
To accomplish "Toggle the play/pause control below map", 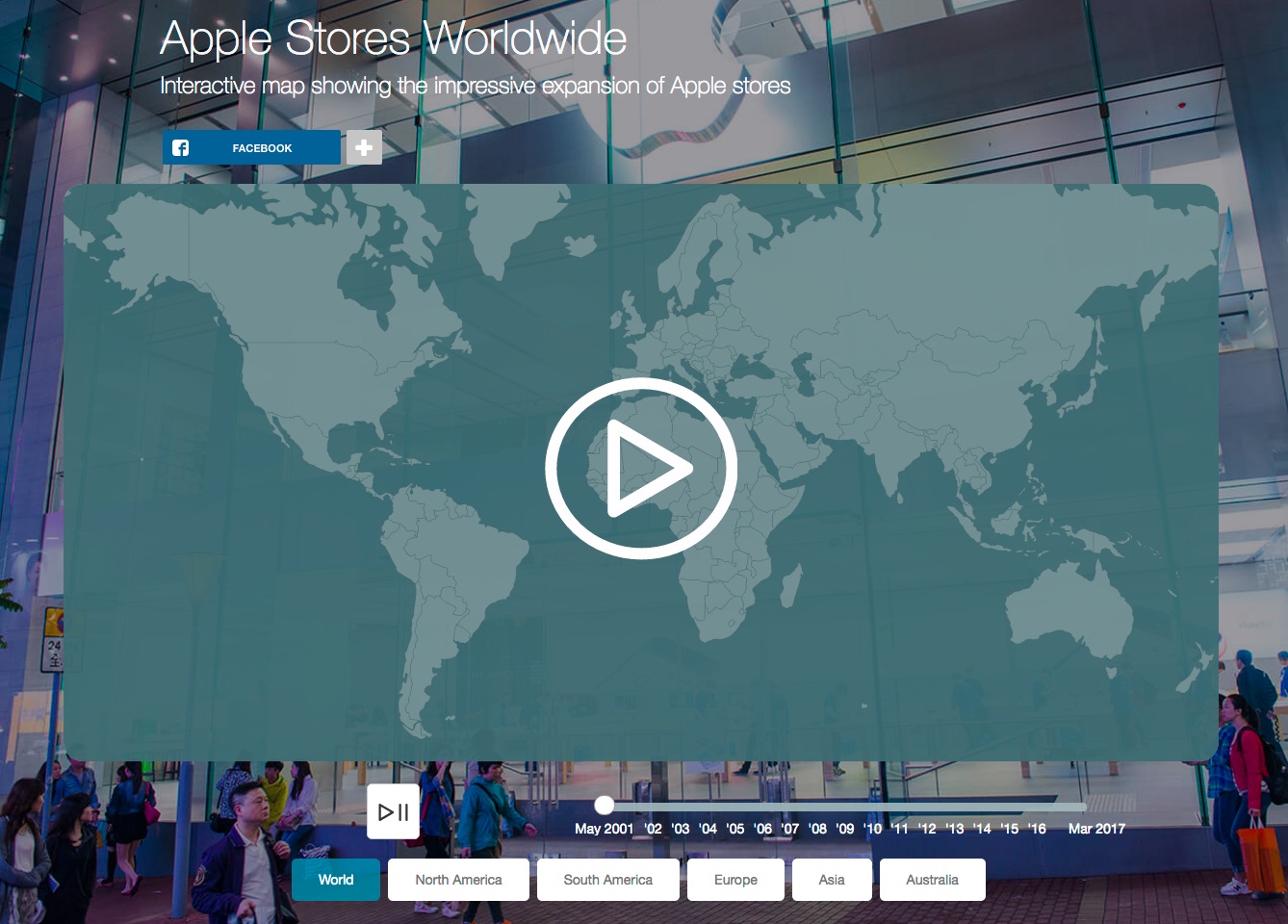I will click(393, 811).
